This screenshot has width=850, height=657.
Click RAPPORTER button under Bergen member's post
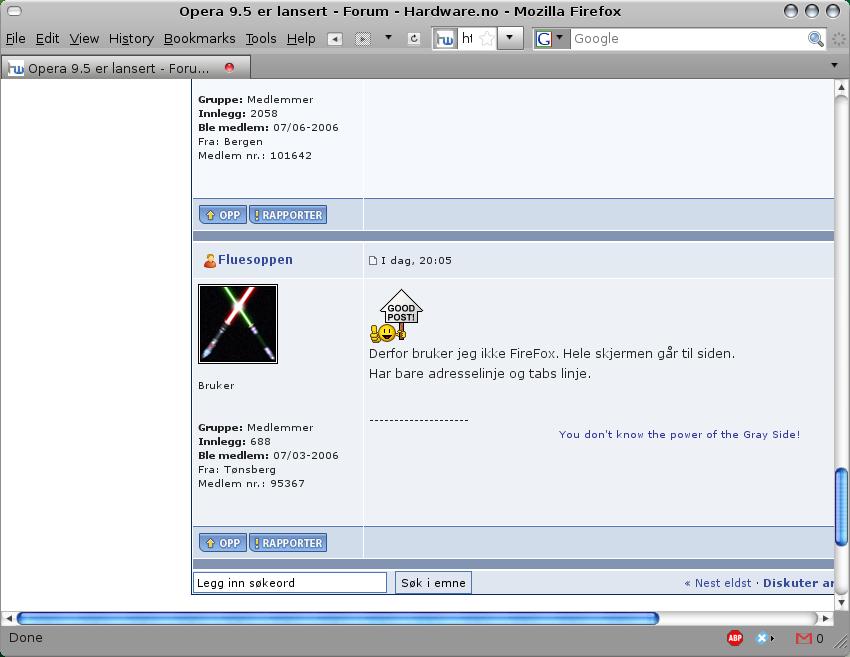(x=288, y=215)
